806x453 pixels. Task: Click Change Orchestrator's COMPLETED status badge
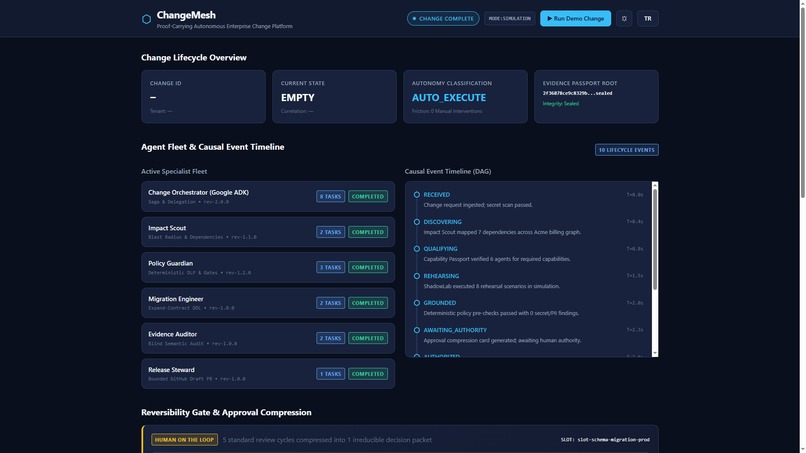pos(368,196)
